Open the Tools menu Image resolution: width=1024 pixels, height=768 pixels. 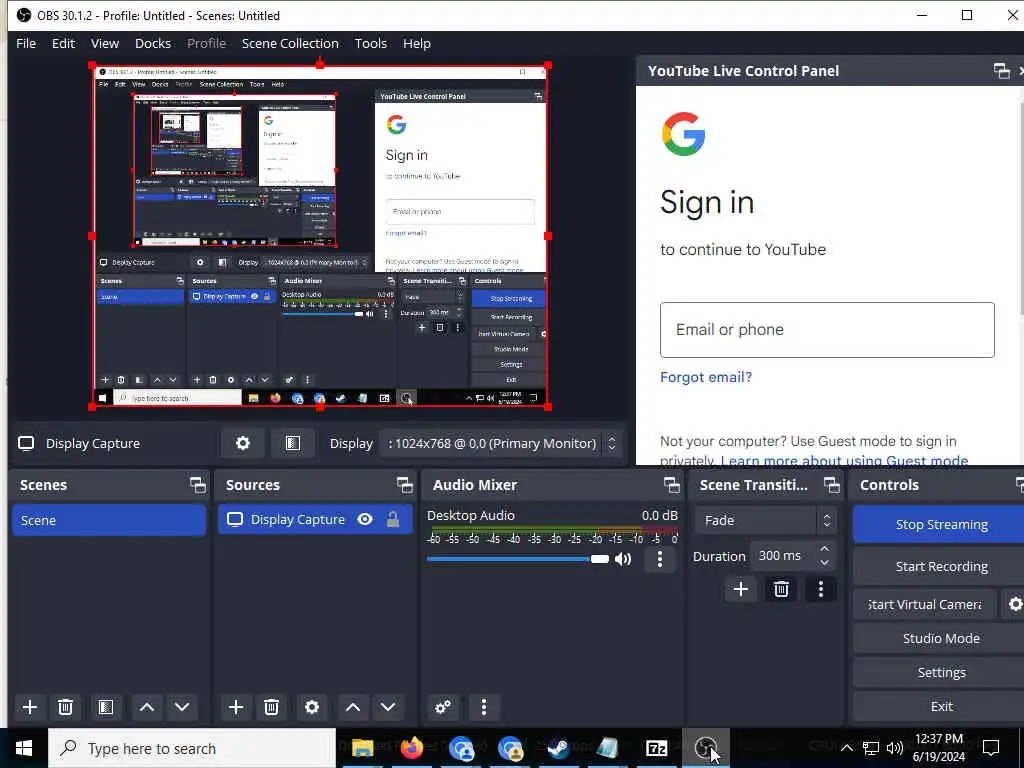point(371,43)
